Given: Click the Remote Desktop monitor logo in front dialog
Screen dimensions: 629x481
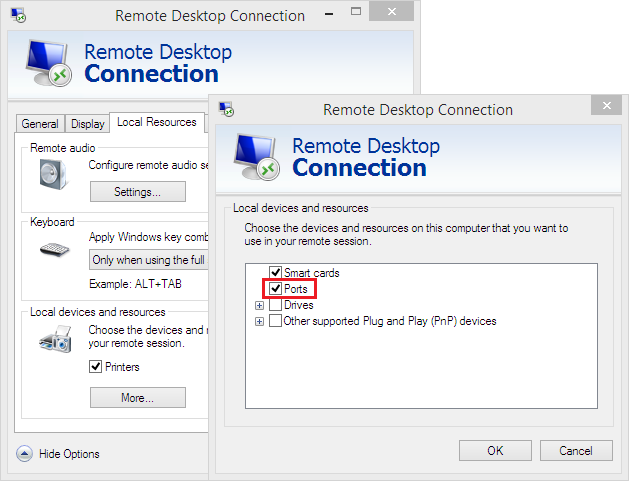Looking at the screenshot, I should click(x=256, y=156).
